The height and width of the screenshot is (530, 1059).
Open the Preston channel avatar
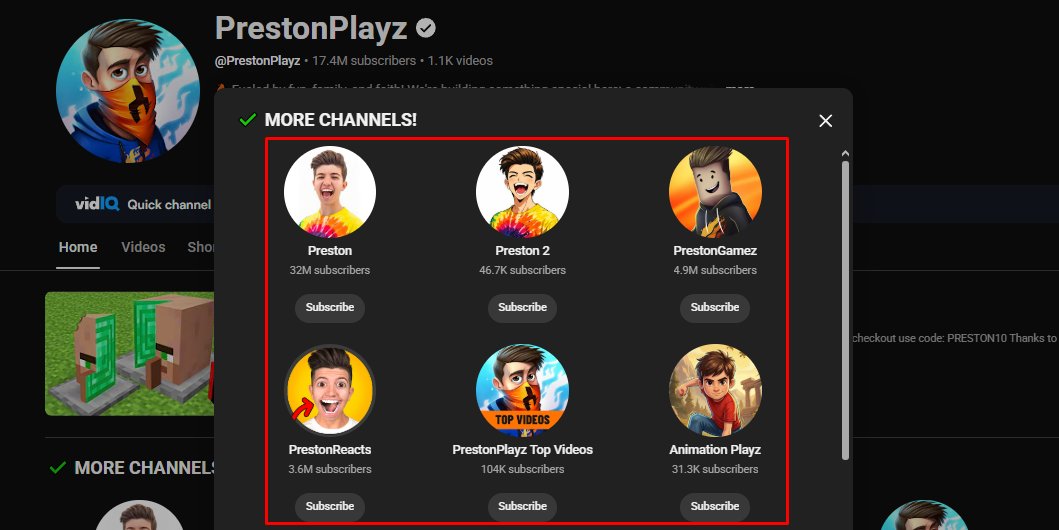click(330, 192)
